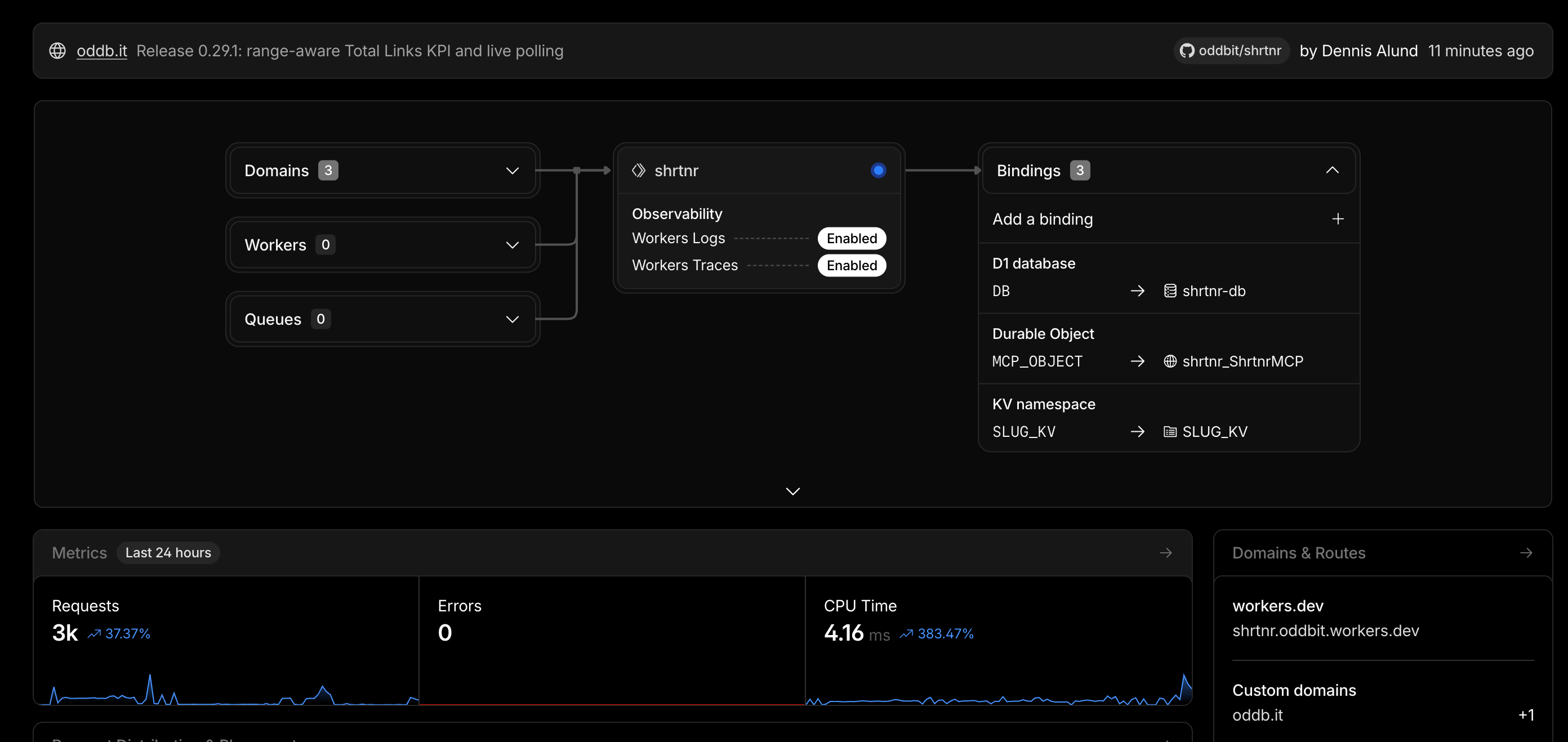The image size is (1568, 742).
Task: Click the author name Dennis Alund
Action: pyautogui.click(x=1370, y=51)
